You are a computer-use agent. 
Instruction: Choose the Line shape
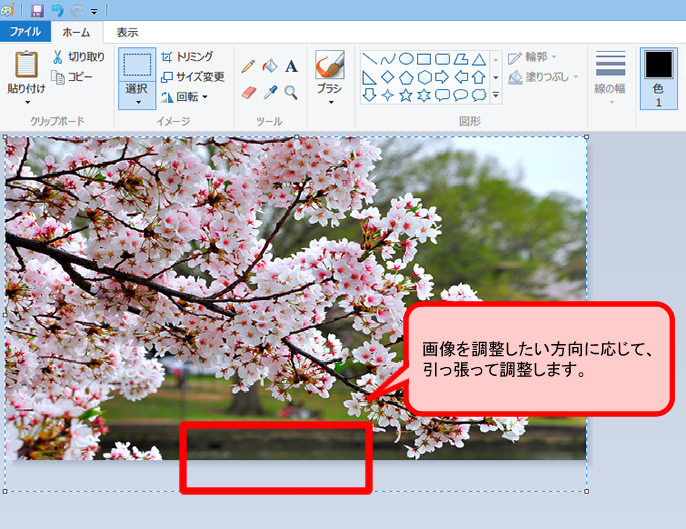[370, 59]
